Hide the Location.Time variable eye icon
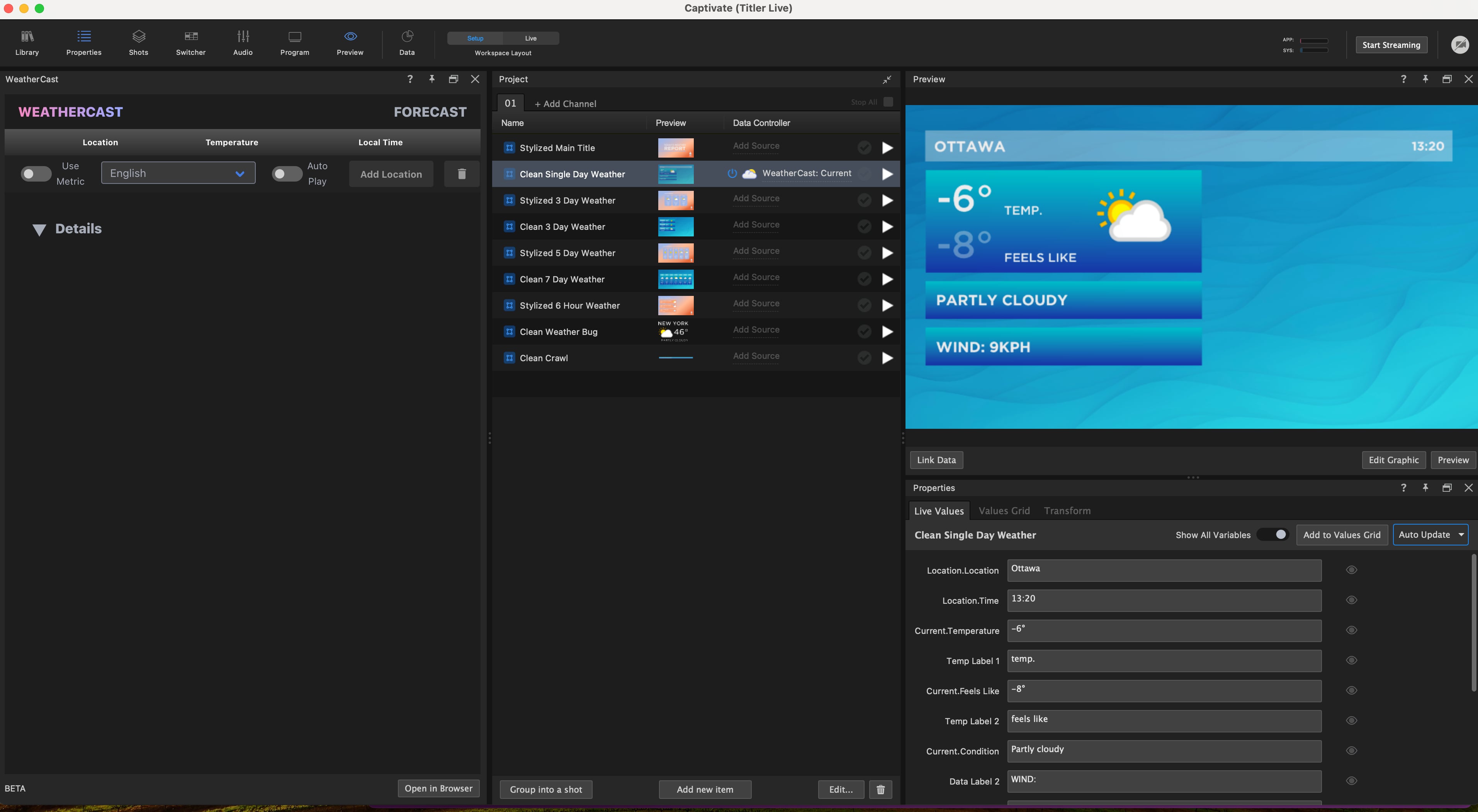The image size is (1478, 812). 1351,600
